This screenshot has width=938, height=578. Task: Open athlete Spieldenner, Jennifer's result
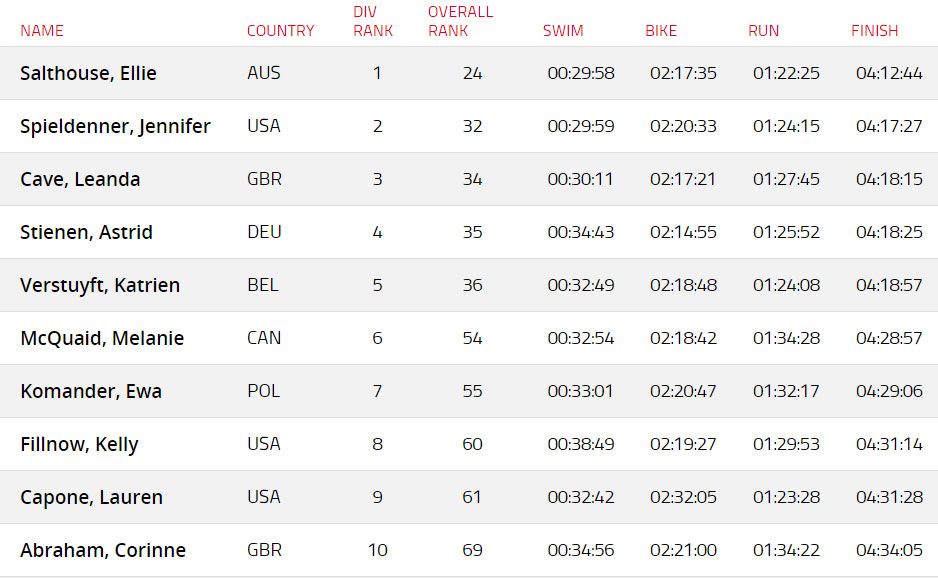(115, 126)
